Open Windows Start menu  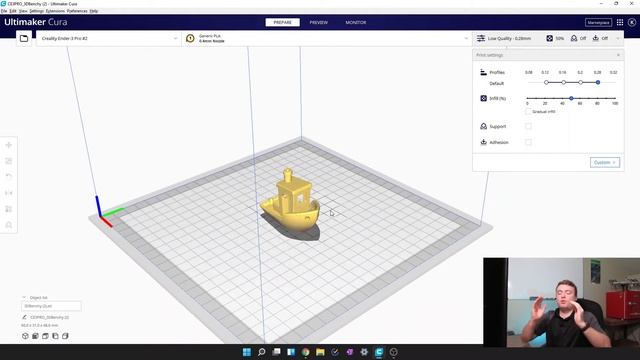(247, 352)
